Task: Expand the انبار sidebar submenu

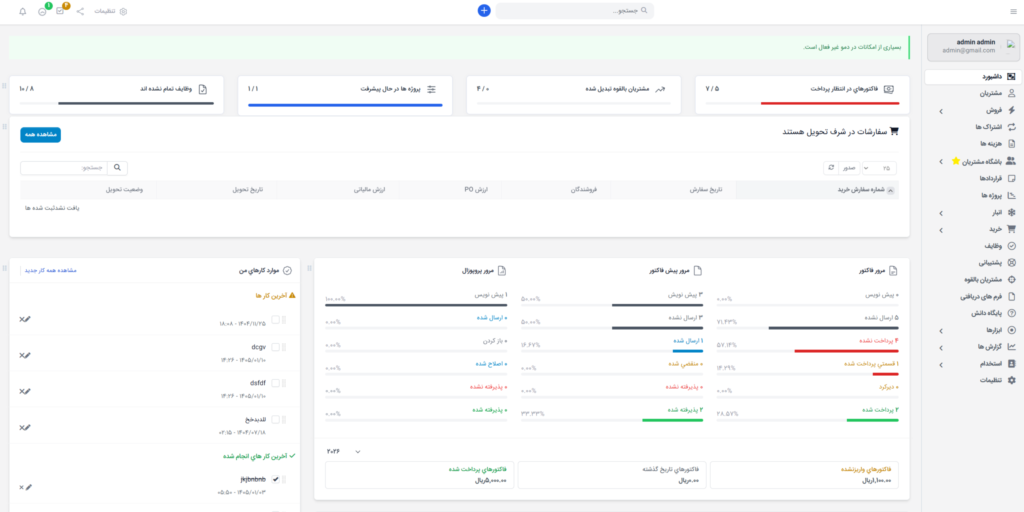Action: coord(941,213)
